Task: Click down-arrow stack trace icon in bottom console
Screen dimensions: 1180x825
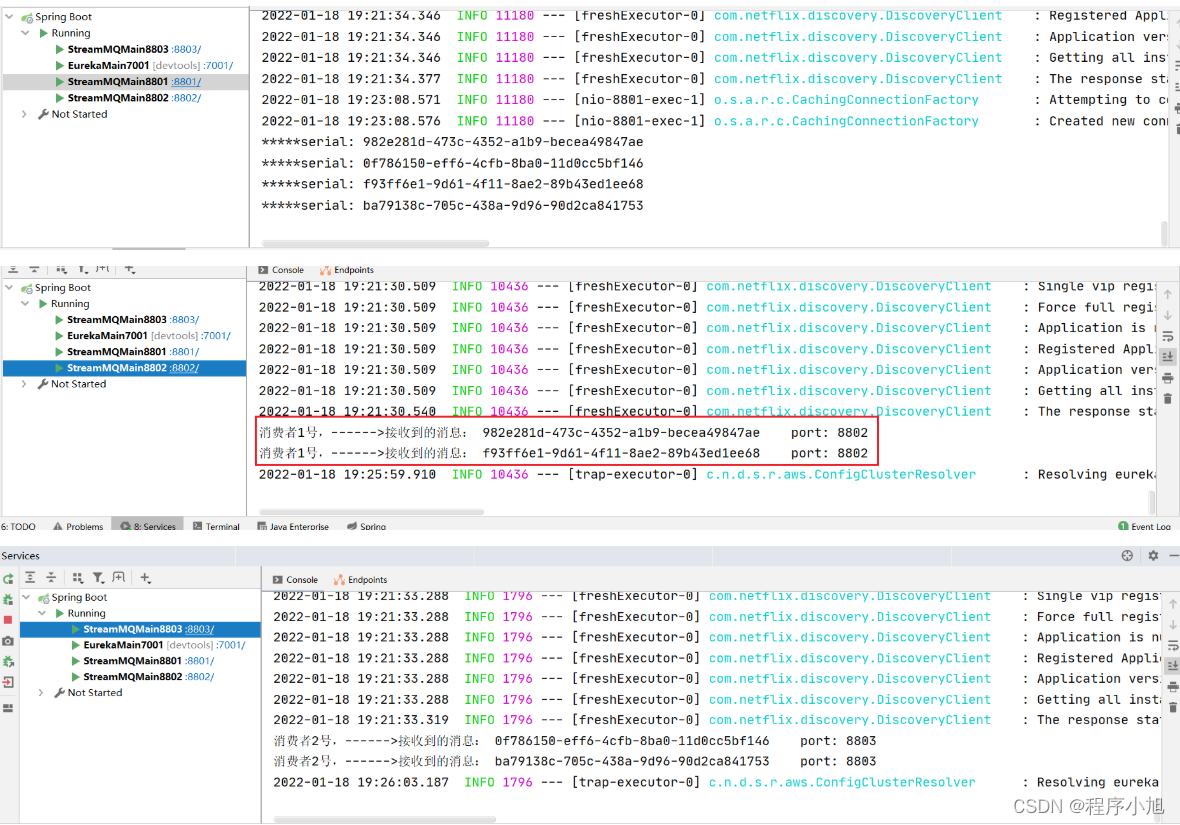Action: [x=1172, y=625]
